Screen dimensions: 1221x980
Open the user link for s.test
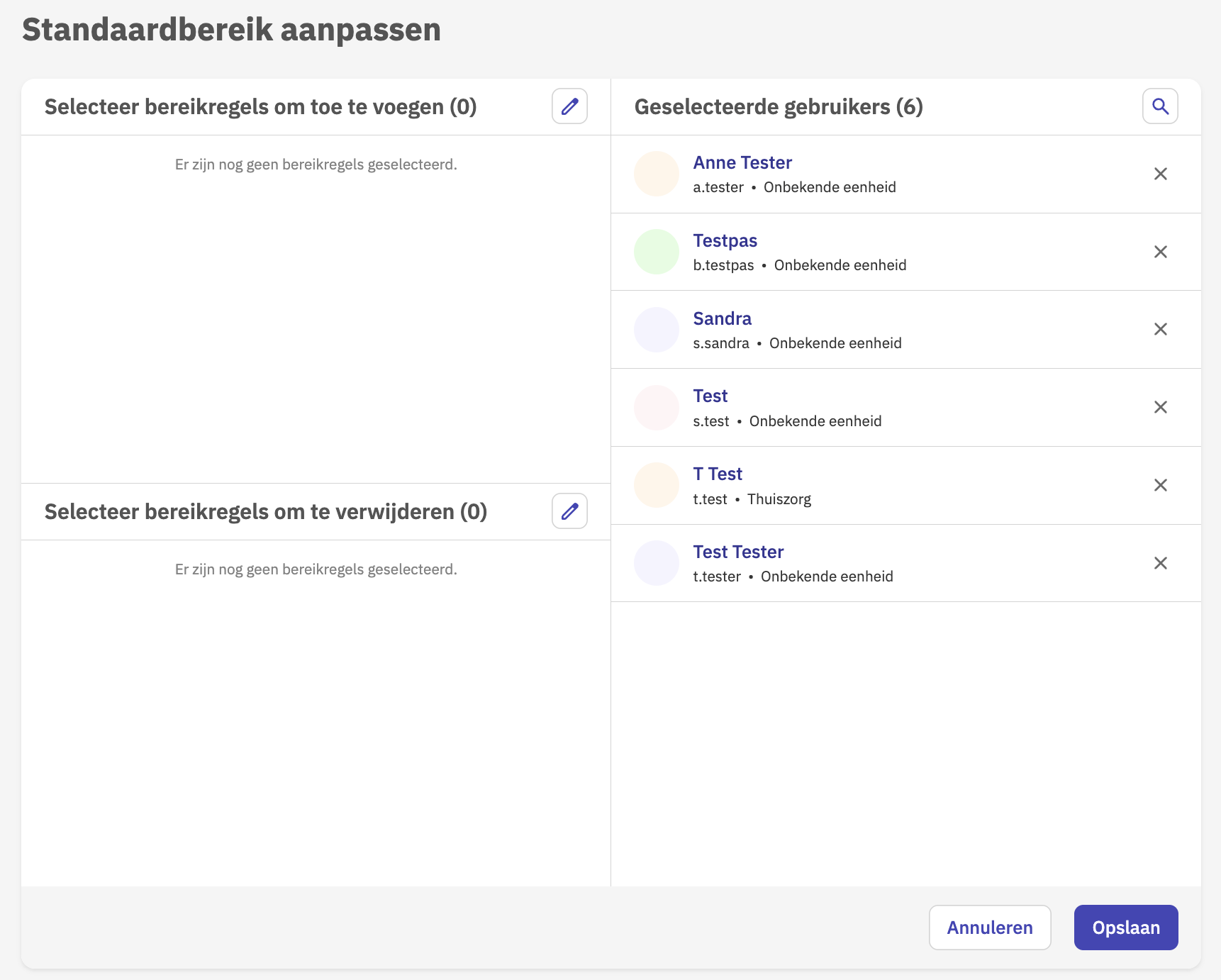[x=710, y=396]
